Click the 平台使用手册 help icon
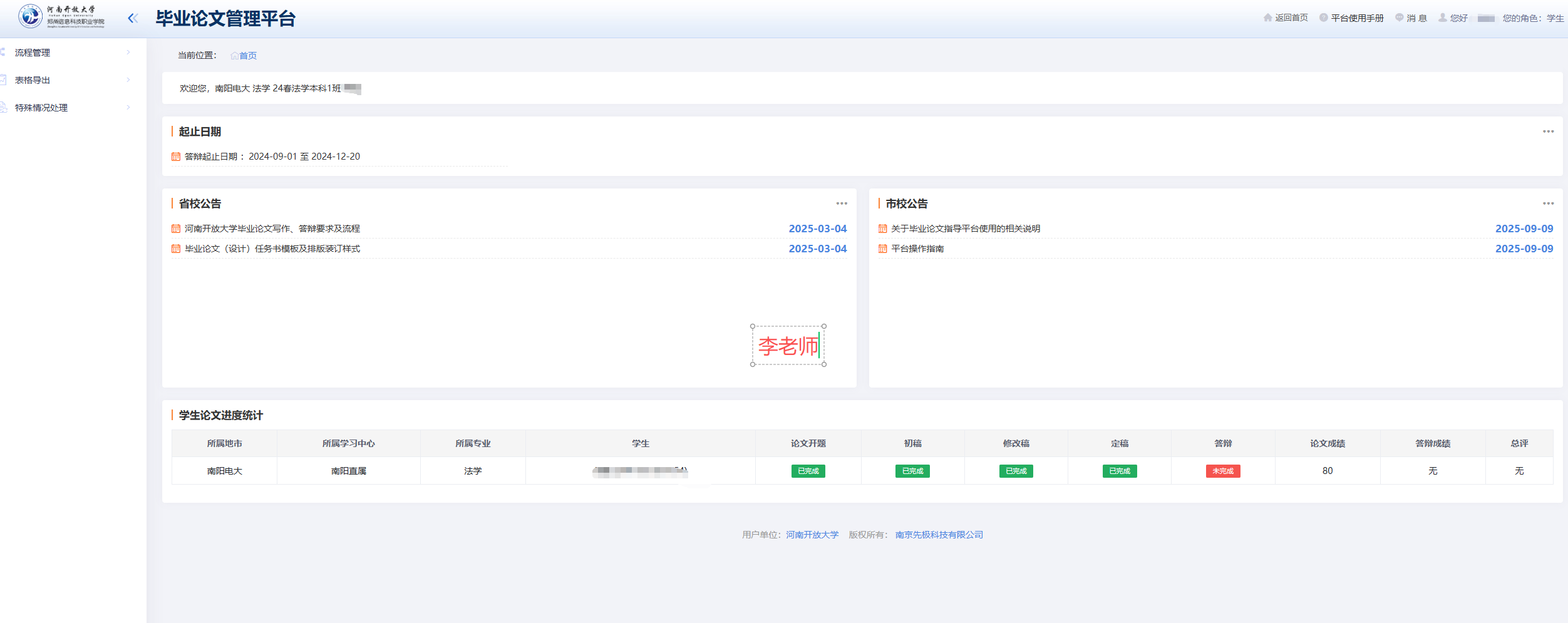The image size is (1568, 623). pyautogui.click(x=1323, y=18)
